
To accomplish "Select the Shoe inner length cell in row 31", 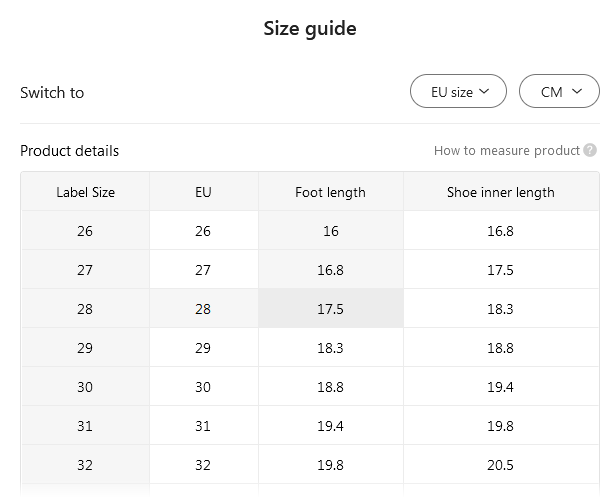I will coord(500,426).
